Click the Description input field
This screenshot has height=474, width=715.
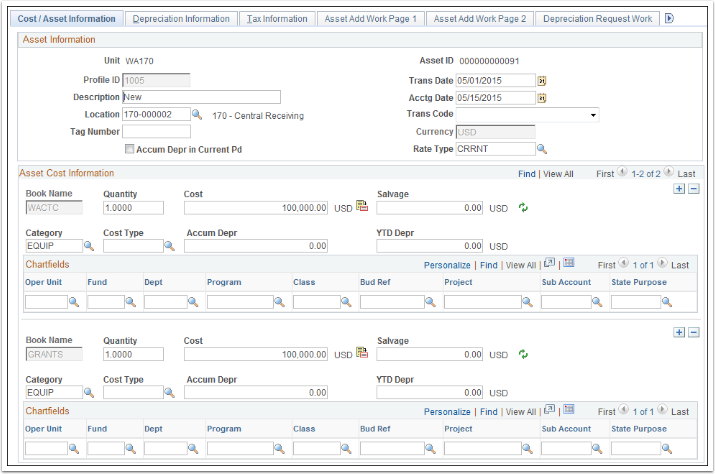[202, 97]
